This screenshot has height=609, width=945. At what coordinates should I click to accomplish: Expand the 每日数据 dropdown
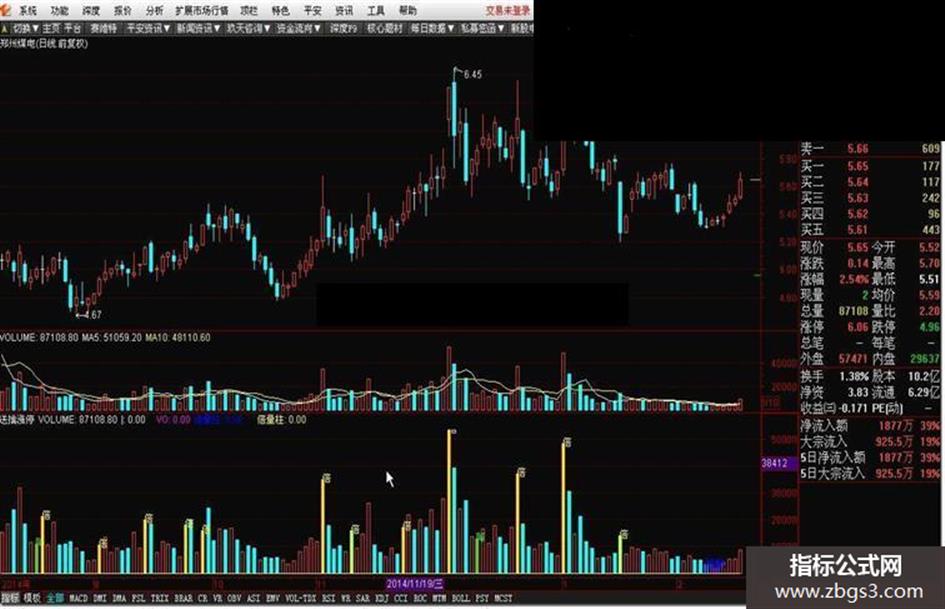(432, 28)
